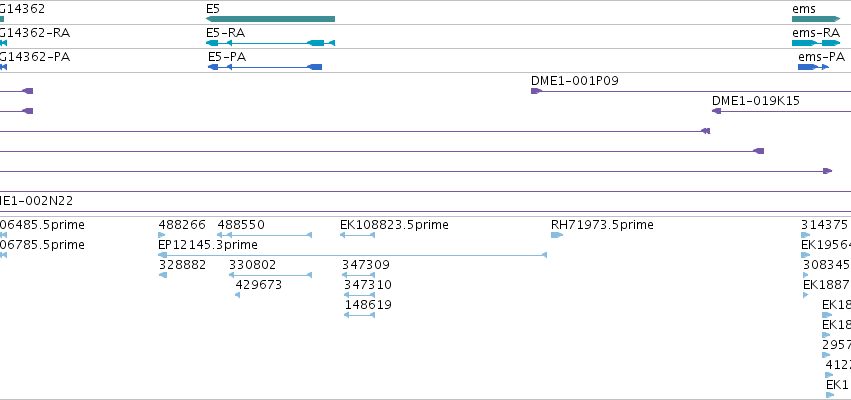Click the RH71973.5prime EST arrow
This screenshot has height=400, width=851.
pos(557,235)
